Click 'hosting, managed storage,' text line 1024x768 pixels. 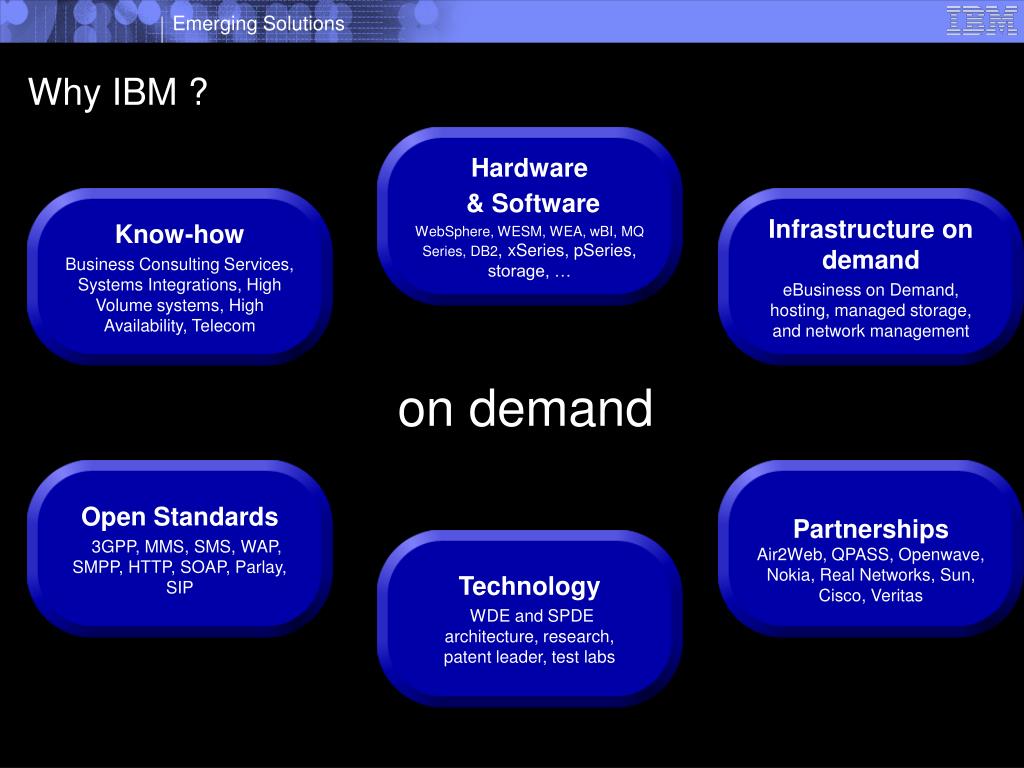pos(871,310)
